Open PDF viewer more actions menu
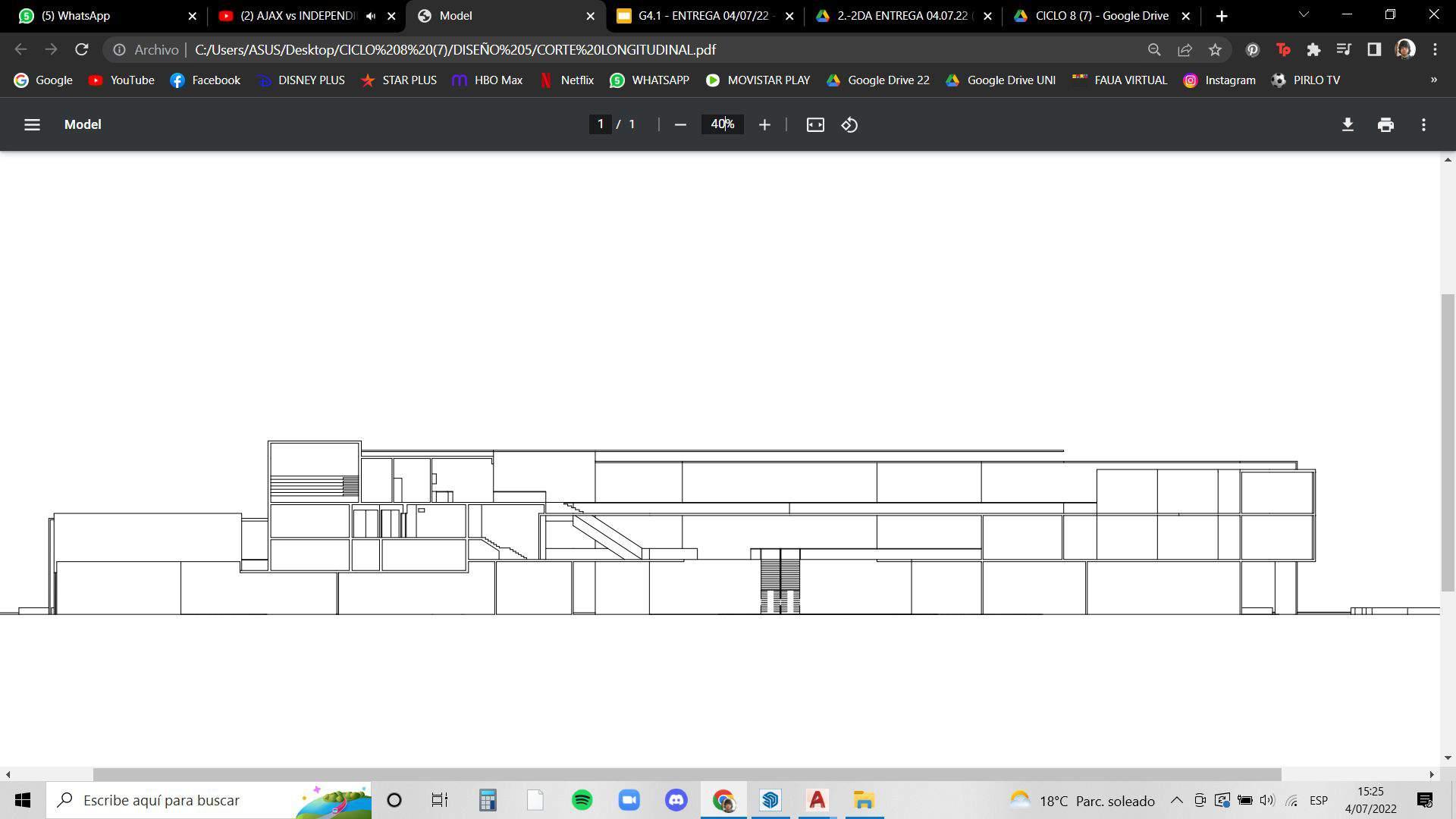 (x=1423, y=124)
